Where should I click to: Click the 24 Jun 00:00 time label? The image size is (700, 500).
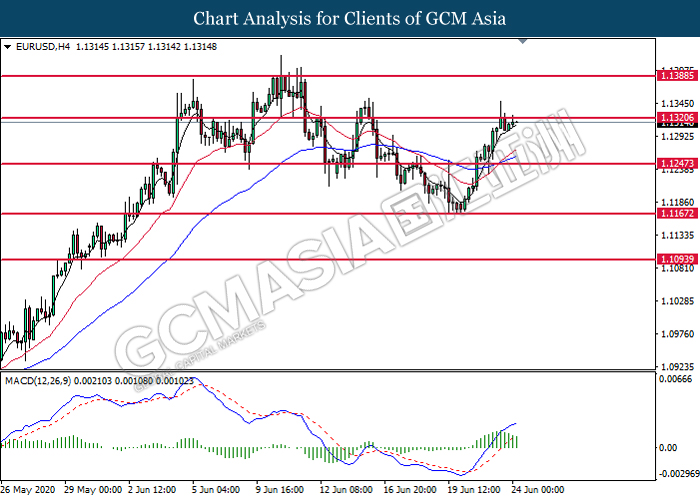(x=538, y=490)
